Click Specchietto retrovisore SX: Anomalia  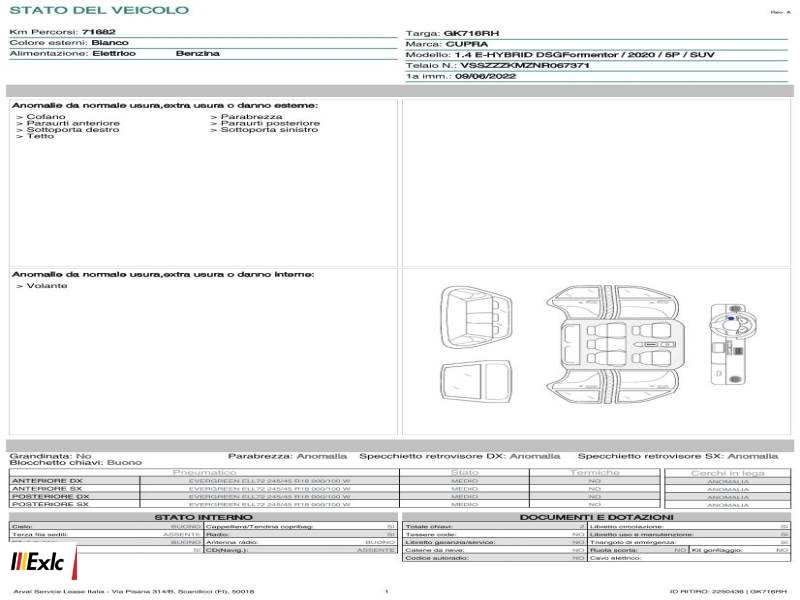(678, 456)
